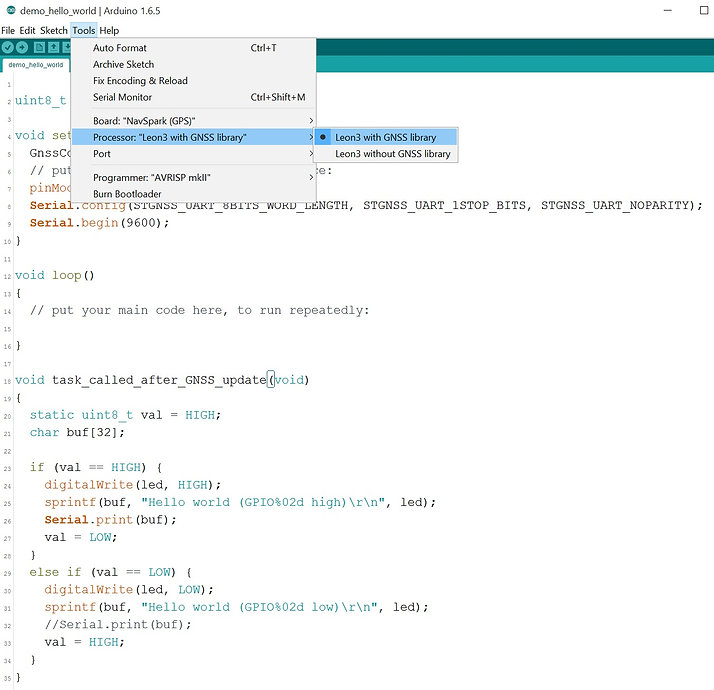
Task: Click the "digitalWrite(led, LOW);" line
Action: pos(129,589)
